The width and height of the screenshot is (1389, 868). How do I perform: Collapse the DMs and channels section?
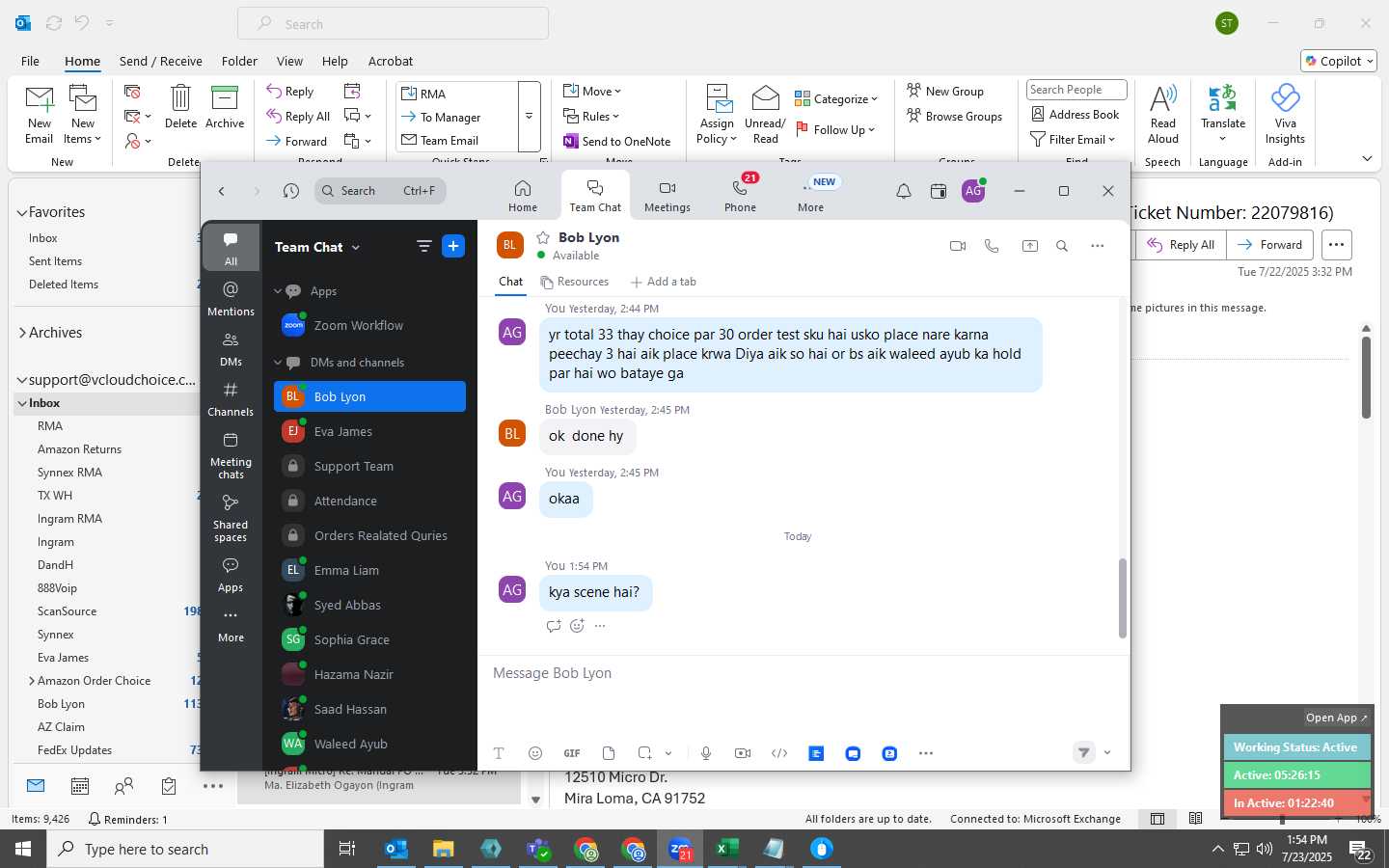click(278, 363)
